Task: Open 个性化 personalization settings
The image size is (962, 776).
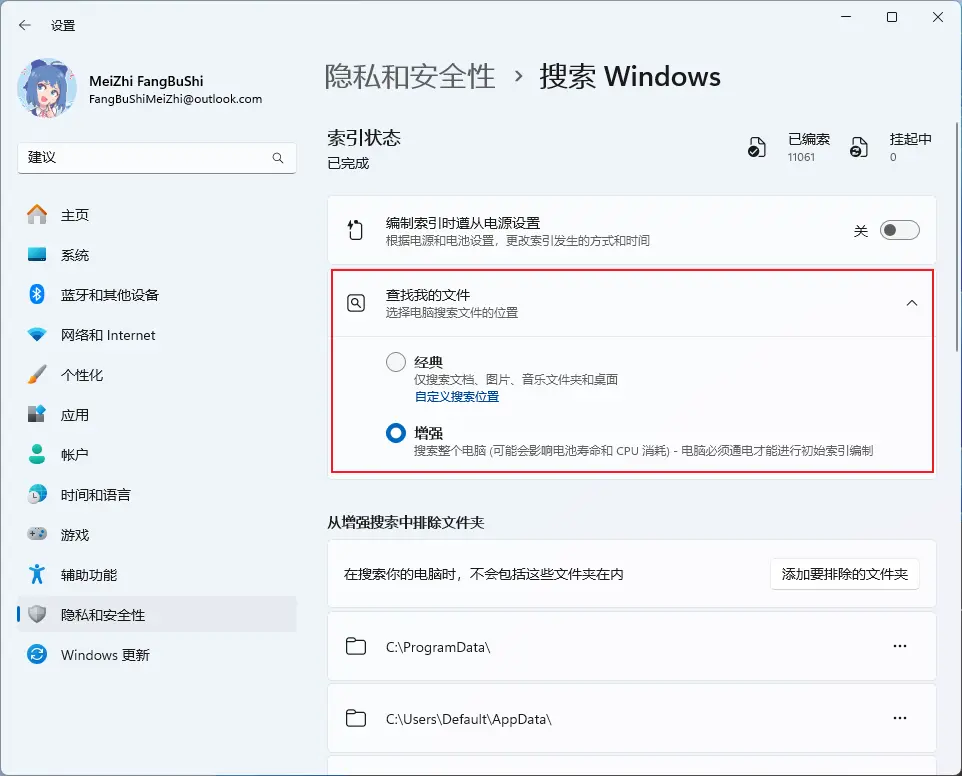Action: [x=82, y=375]
